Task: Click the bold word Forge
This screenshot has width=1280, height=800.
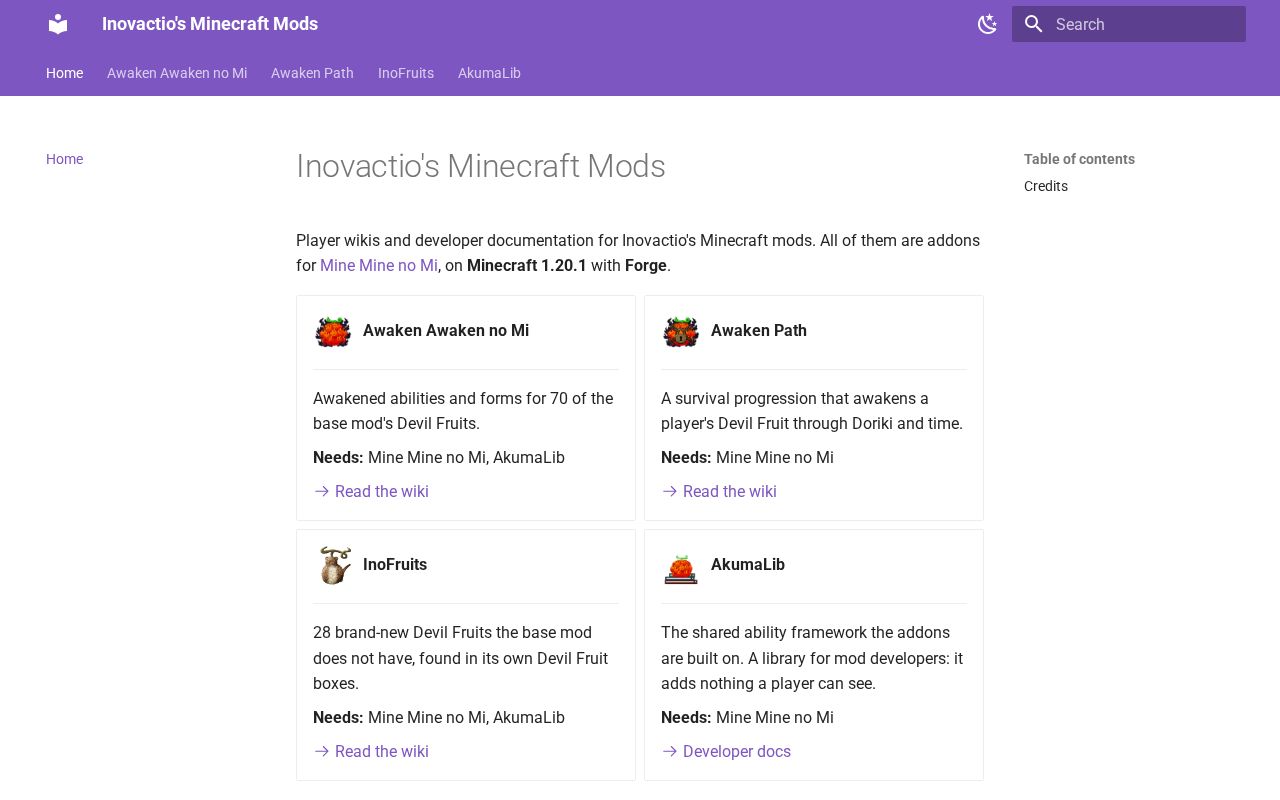Action: tap(646, 265)
